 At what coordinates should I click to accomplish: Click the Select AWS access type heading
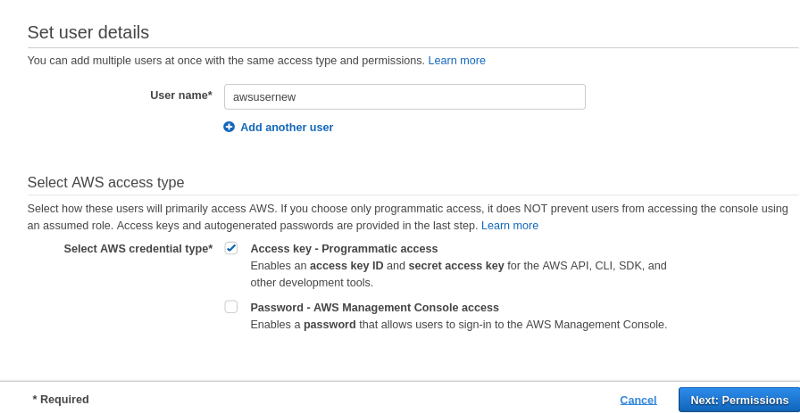point(106,182)
